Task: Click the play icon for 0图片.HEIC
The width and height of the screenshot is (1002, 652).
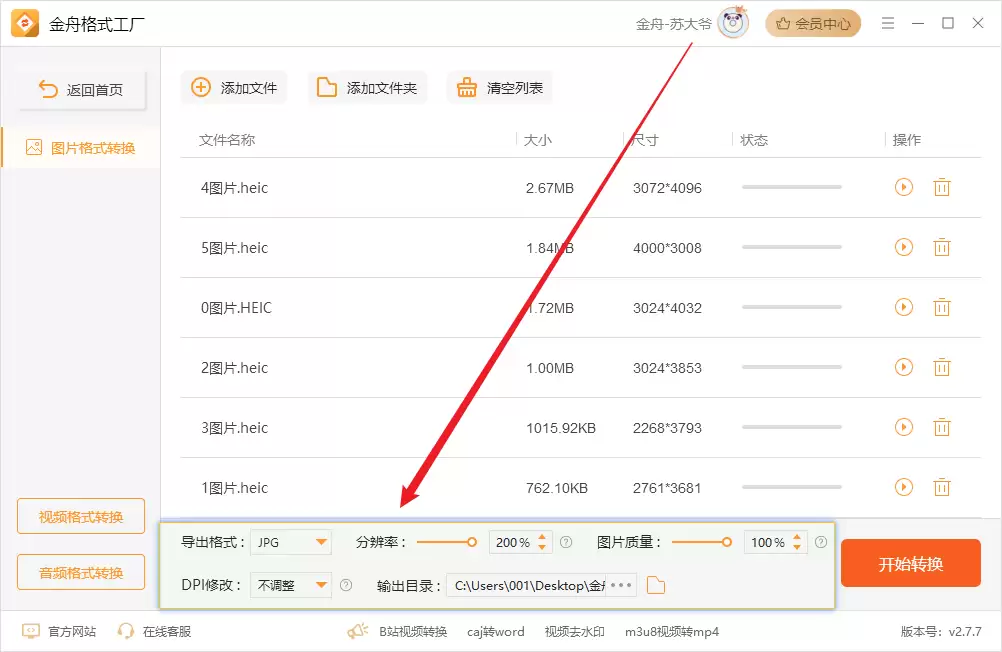Action: pos(904,307)
